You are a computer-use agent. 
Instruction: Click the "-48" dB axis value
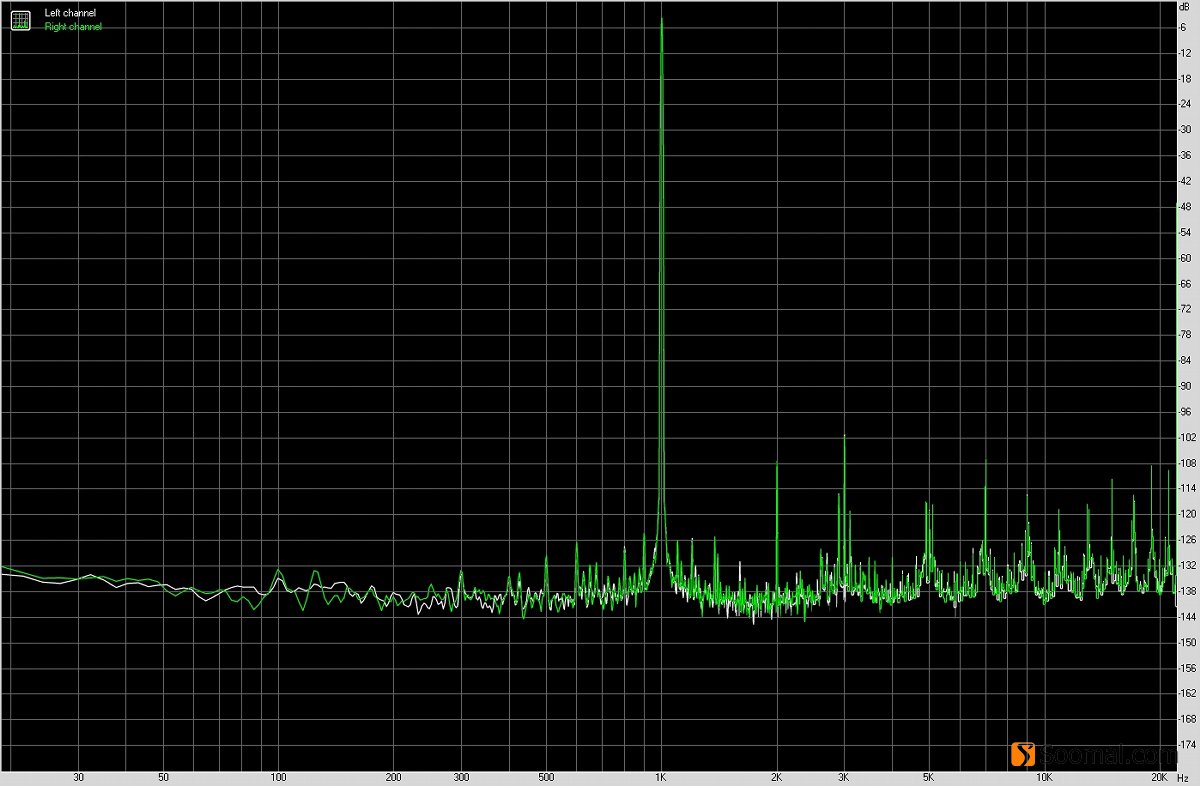[x=1185, y=207]
